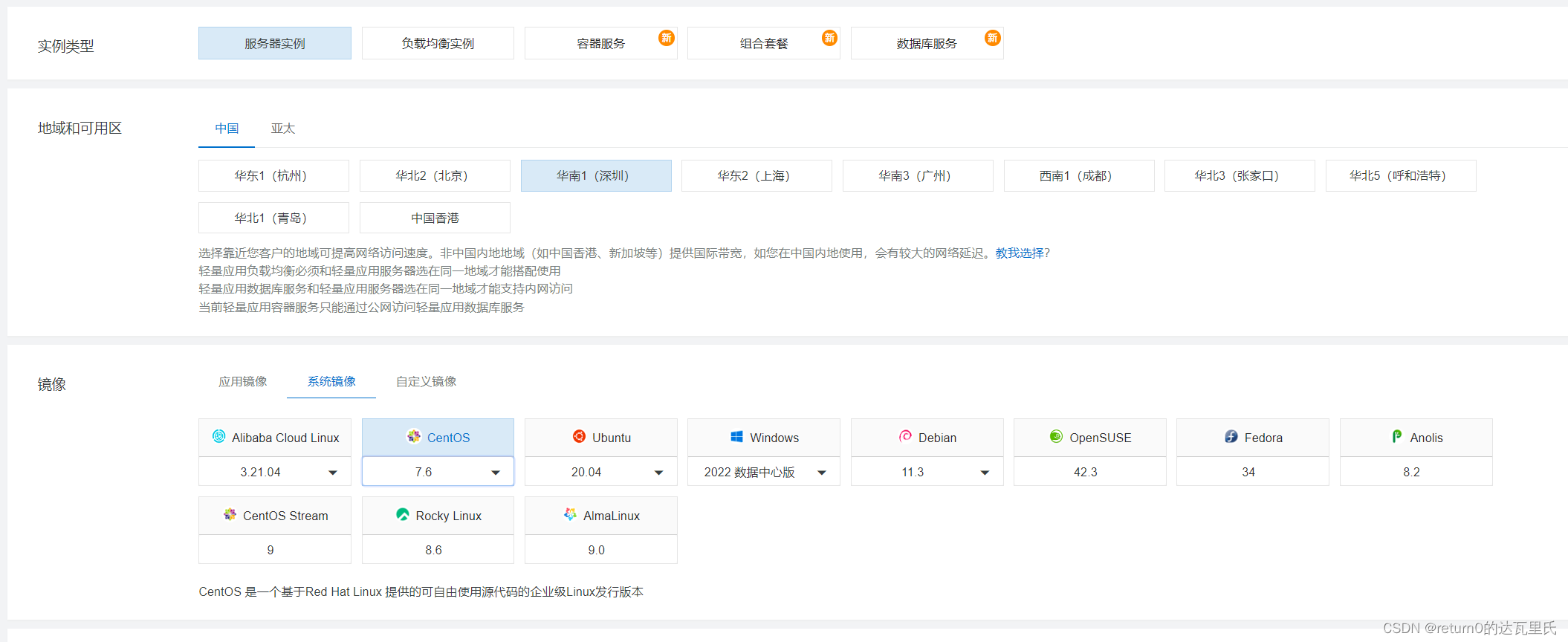
Task: Click AlmaLinux version 9.0
Action: [x=600, y=550]
